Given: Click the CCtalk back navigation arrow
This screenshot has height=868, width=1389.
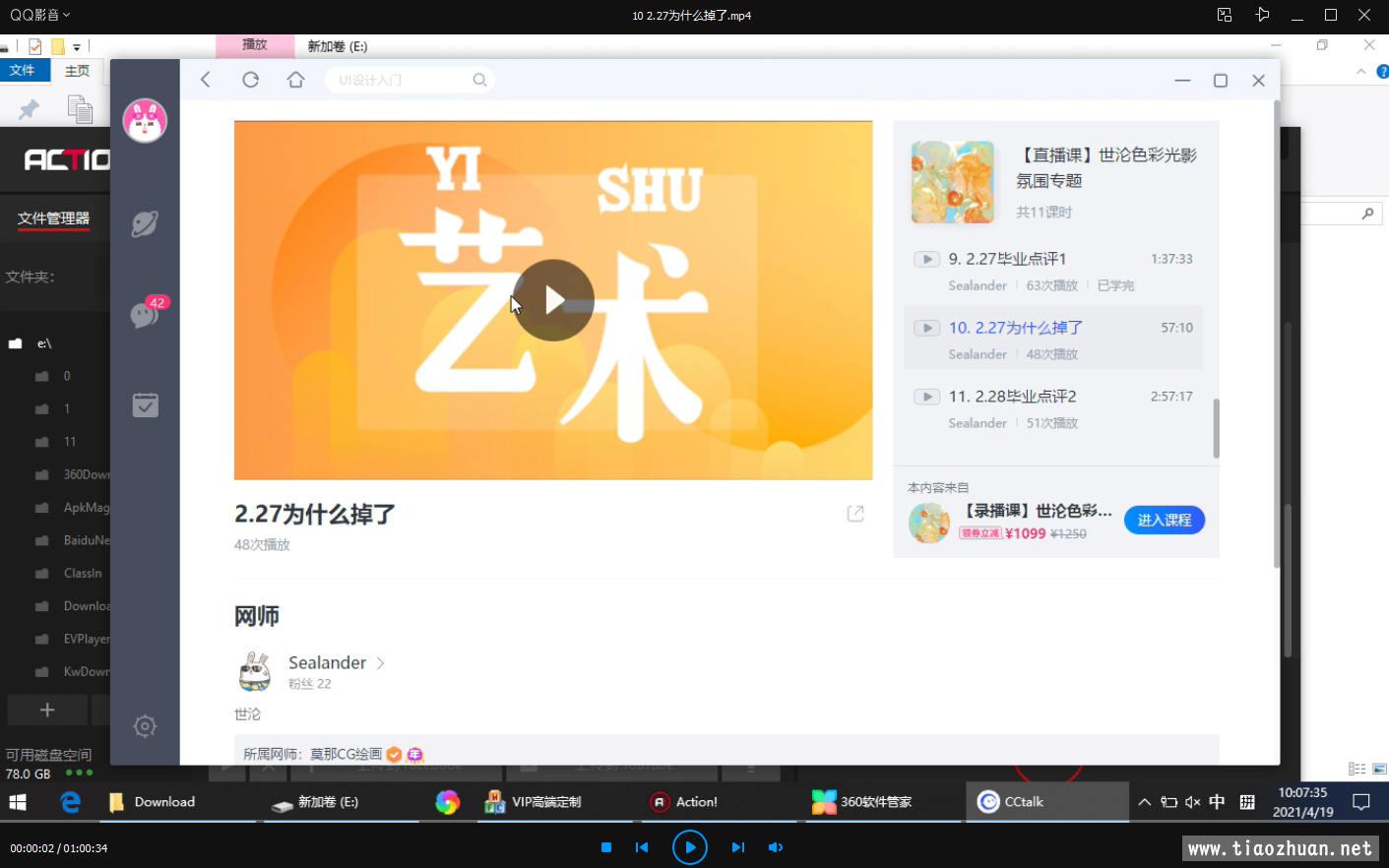Looking at the screenshot, I should (x=206, y=80).
